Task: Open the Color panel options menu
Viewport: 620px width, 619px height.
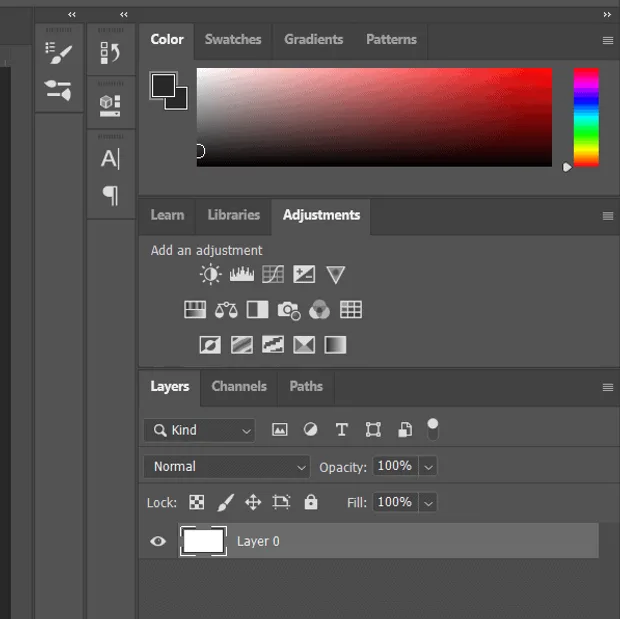Action: tap(608, 40)
